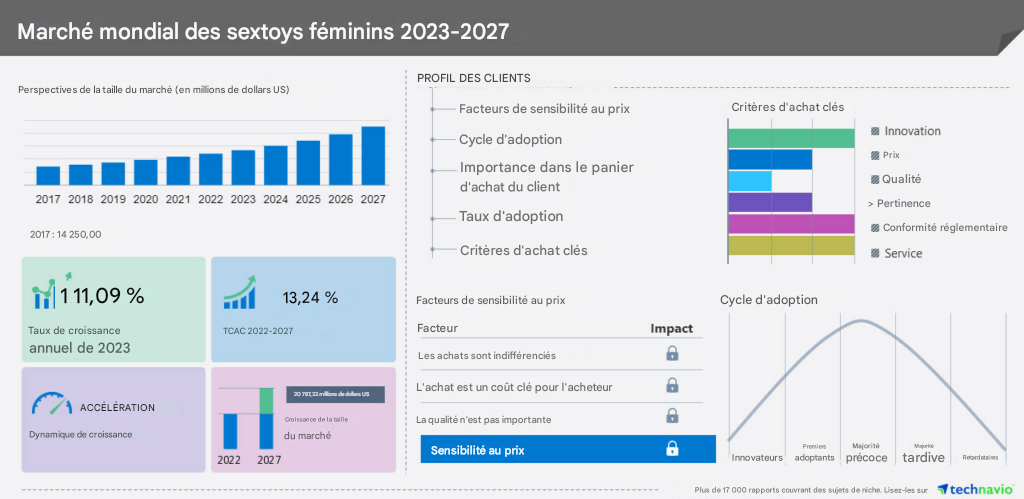Click the 'Innovateurs' segment label in adoption cycle
This screenshot has width=1024, height=499.
point(757,457)
